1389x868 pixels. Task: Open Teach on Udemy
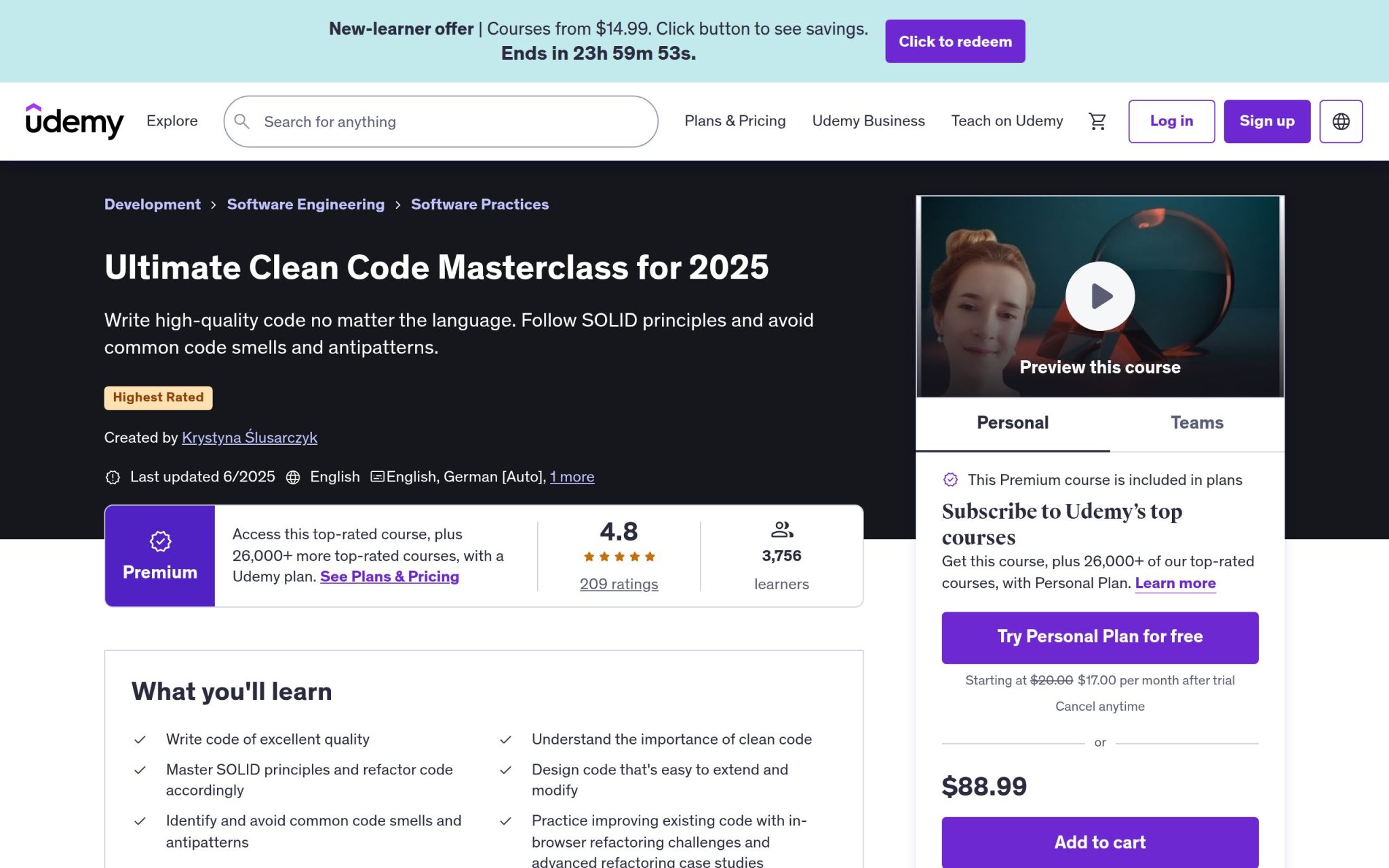[1007, 121]
